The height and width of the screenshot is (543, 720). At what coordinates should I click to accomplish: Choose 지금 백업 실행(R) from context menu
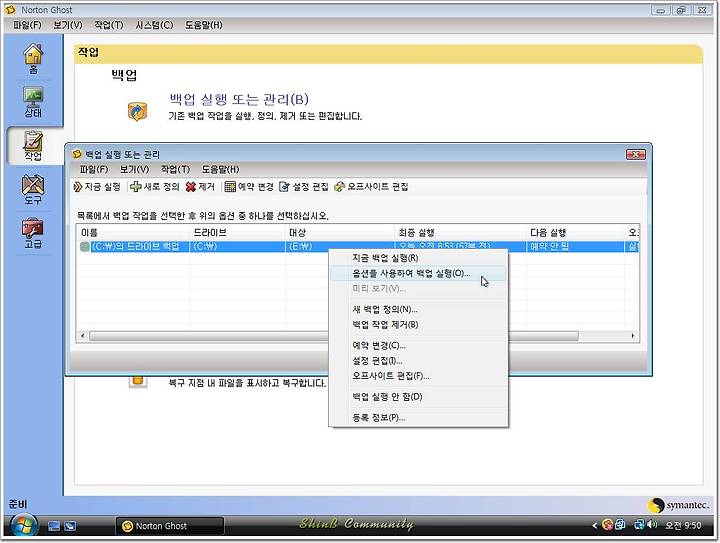(x=418, y=258)
